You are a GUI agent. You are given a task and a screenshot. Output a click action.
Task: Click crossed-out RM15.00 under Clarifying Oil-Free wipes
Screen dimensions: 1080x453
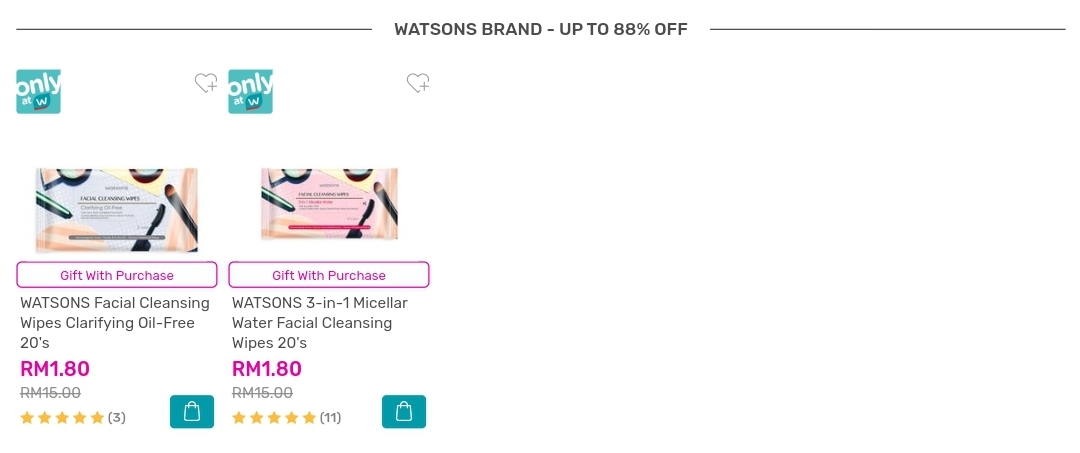pyautogui.click(x=51, y=393)
